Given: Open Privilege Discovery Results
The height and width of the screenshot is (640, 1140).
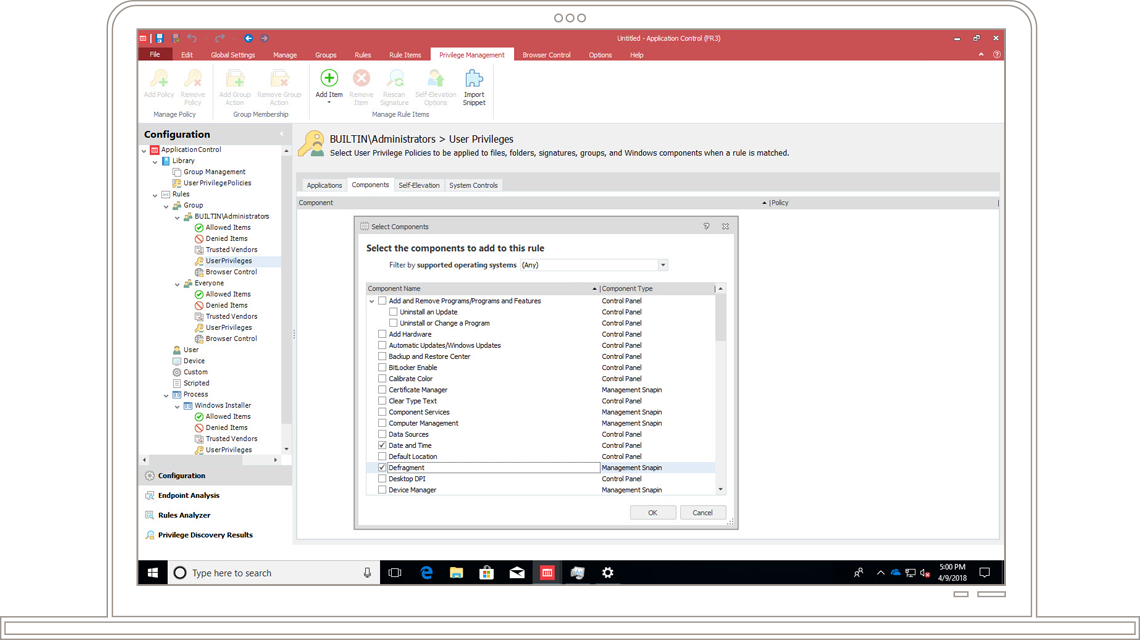Looking at the screenshot, I should pyautogui.click(x=205, y=535).
